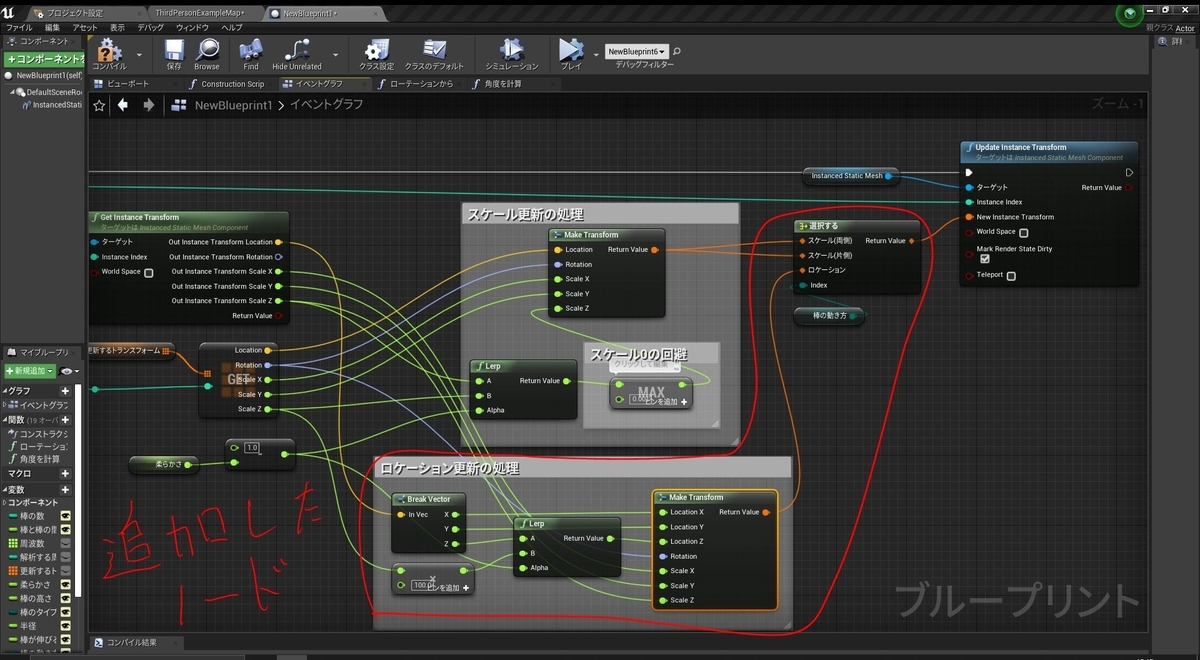Add a new graph with plus icon (グラフ)
Viewport: 1200px width, 660px height.
coord(65,391)
